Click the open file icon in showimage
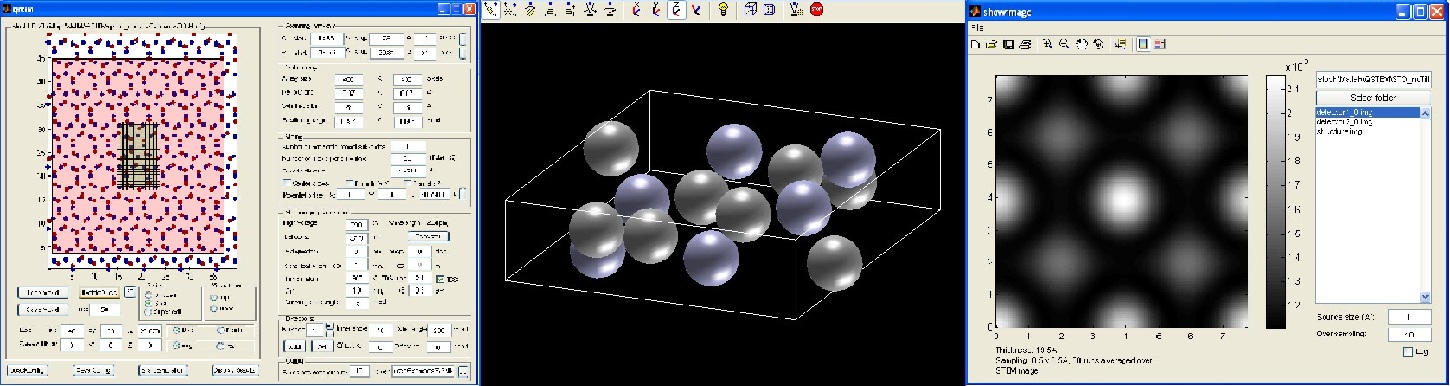1450x386 pixels. click(991, 44)
